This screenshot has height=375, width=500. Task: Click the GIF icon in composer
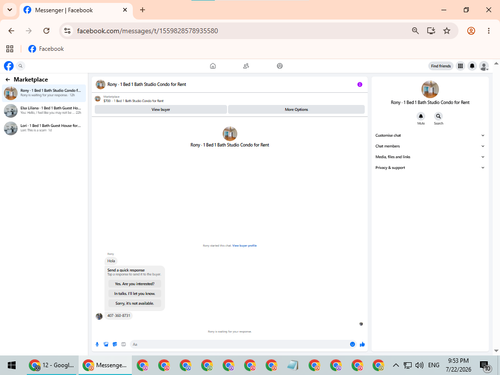[123, 344]
